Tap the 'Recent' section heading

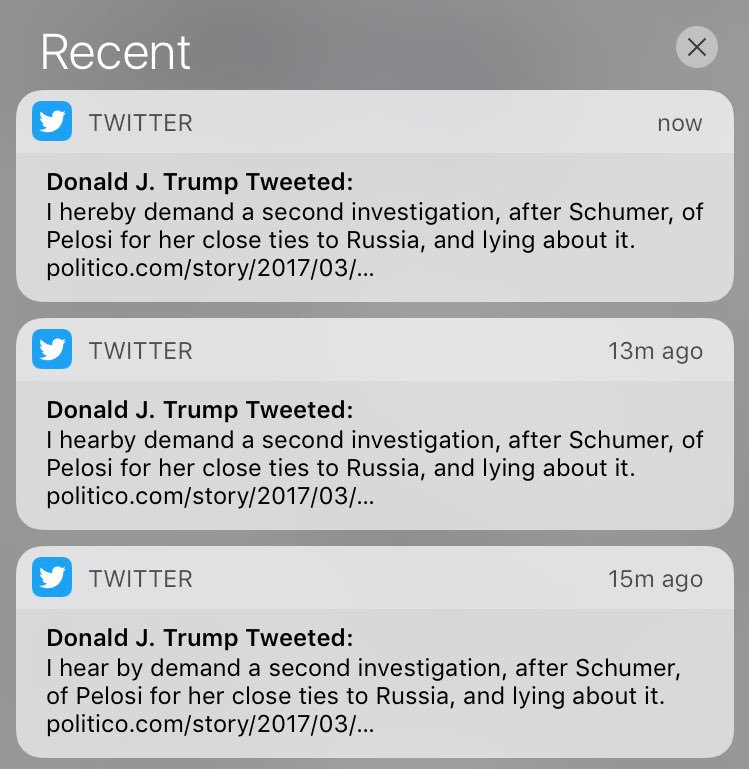click(x=115, y=52)
